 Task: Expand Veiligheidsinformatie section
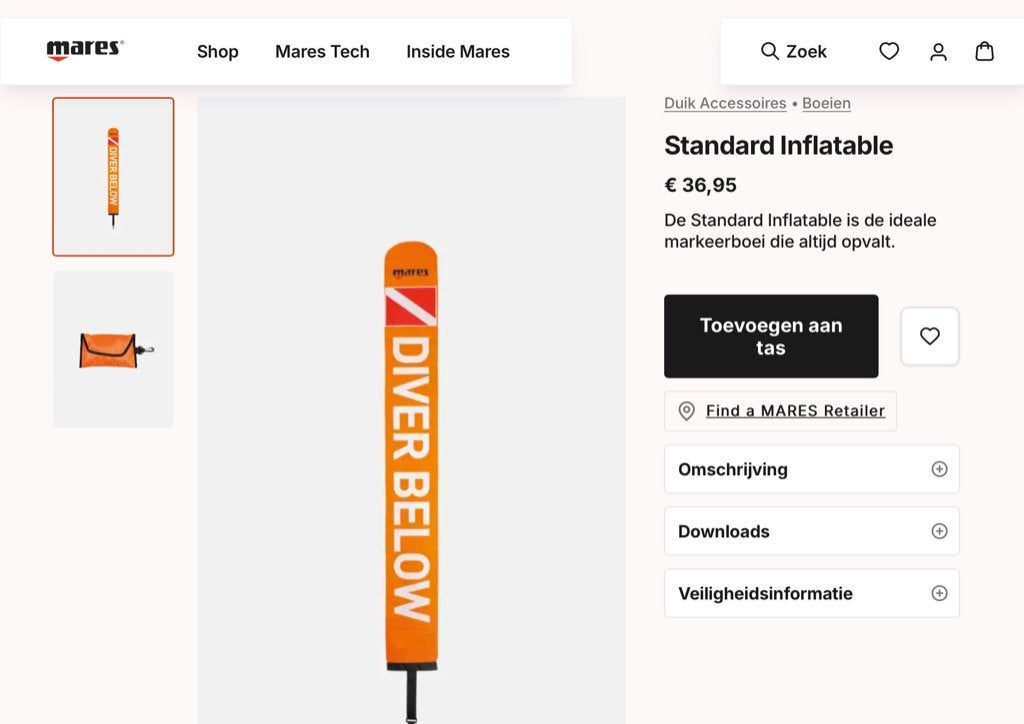tap(812, 593)
